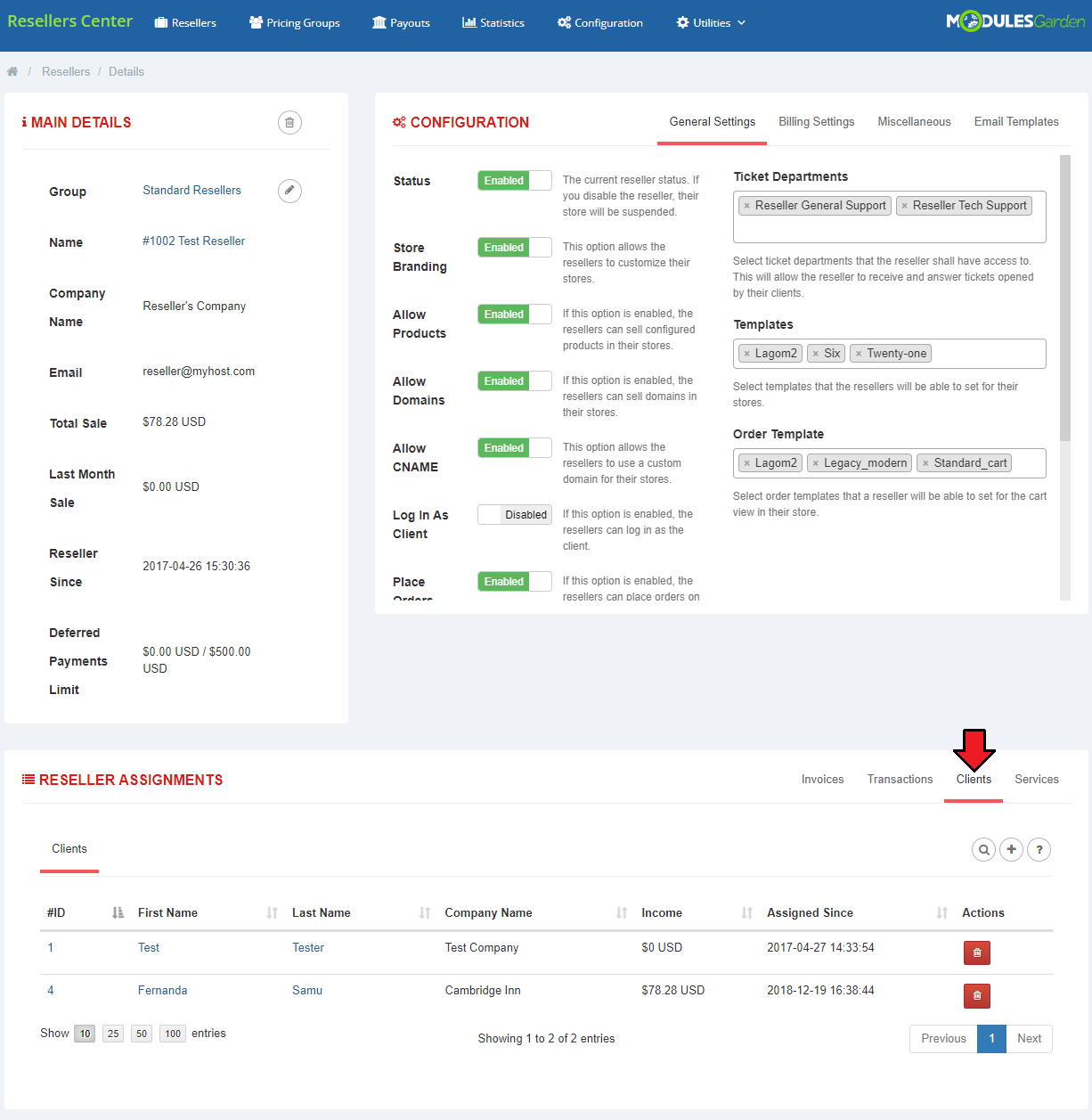Sort by Last Name column icon
Image resolution: width=1092 pixels, height=1120 pixels.
click(425, 912)
